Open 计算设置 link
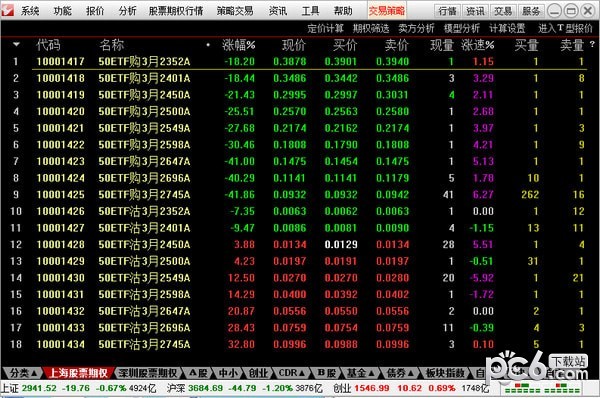 coord(507,28)
